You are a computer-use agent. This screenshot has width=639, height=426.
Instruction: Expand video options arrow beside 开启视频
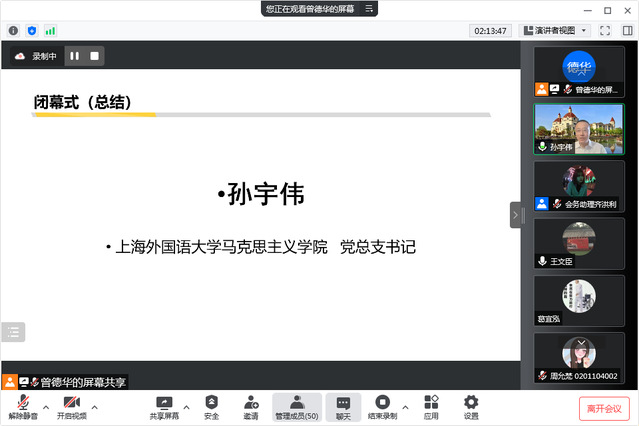tap(95, 407)
